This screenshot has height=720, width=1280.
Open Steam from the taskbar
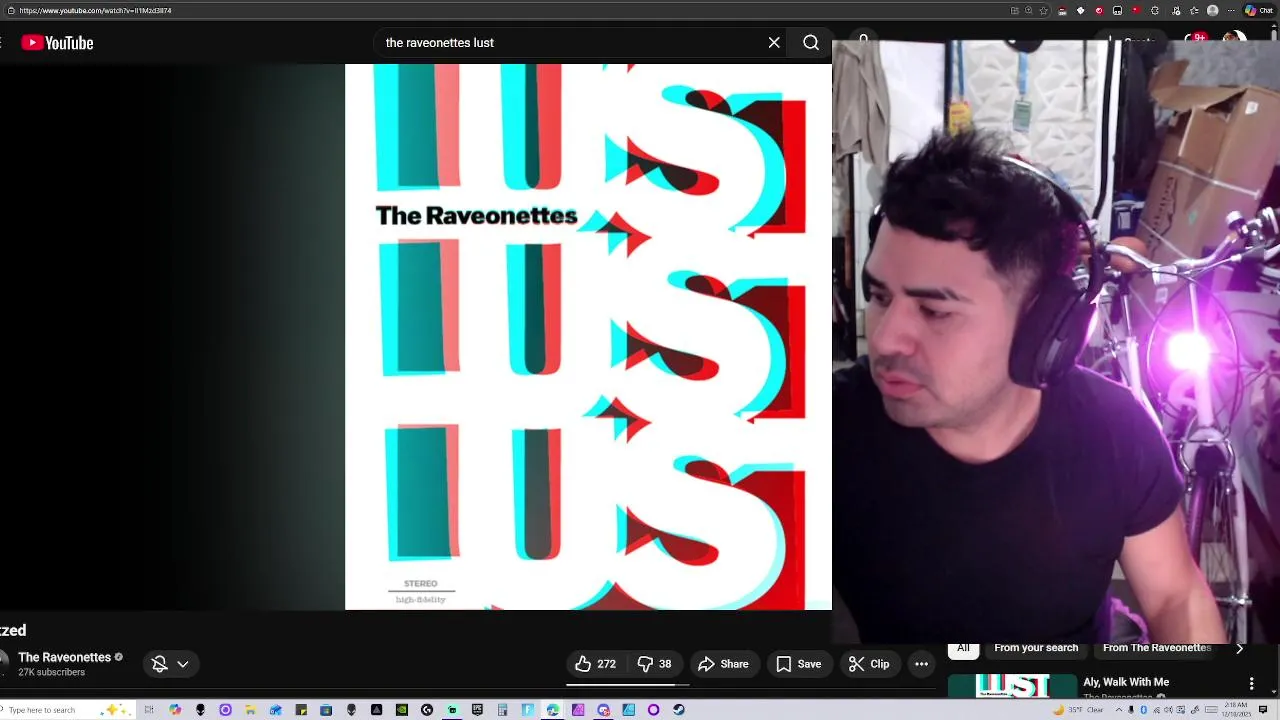(x=679, y=710)
